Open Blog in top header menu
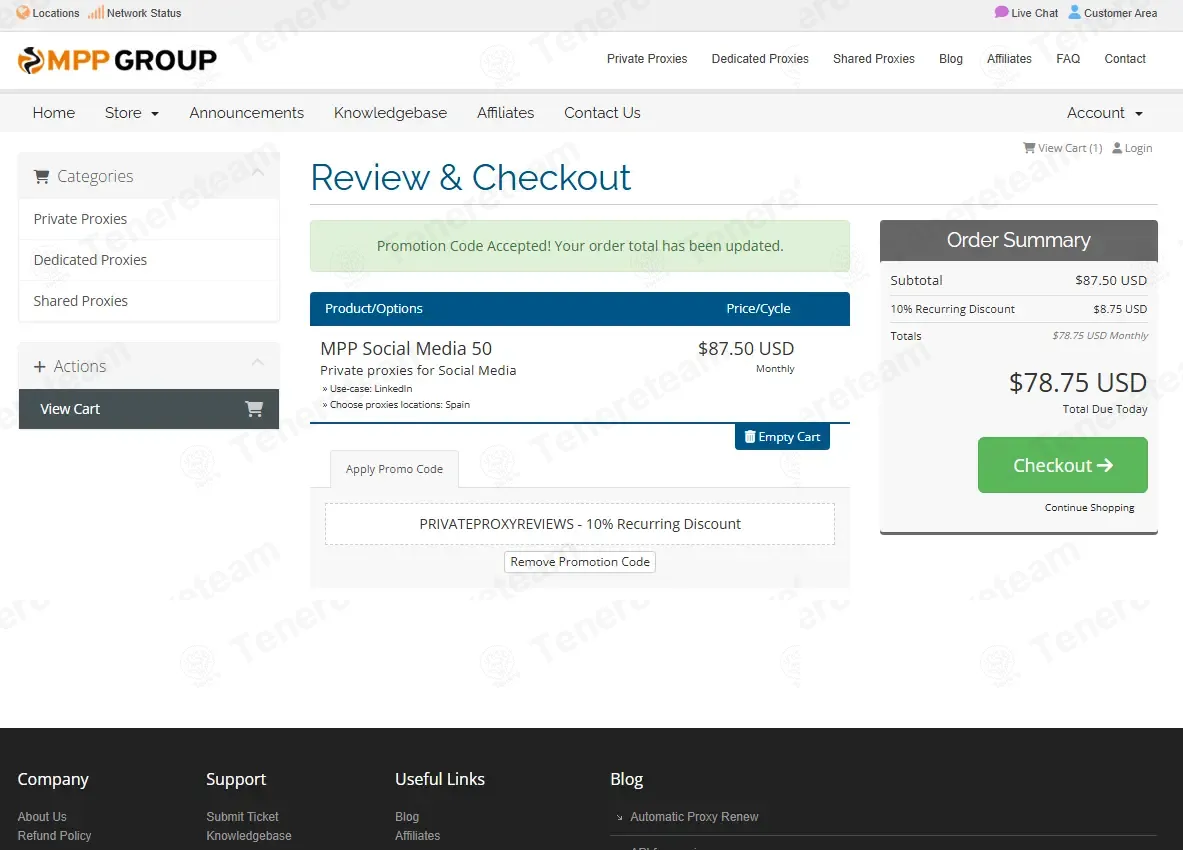Viewport: 1183px width, 850px height. (951, 59)
